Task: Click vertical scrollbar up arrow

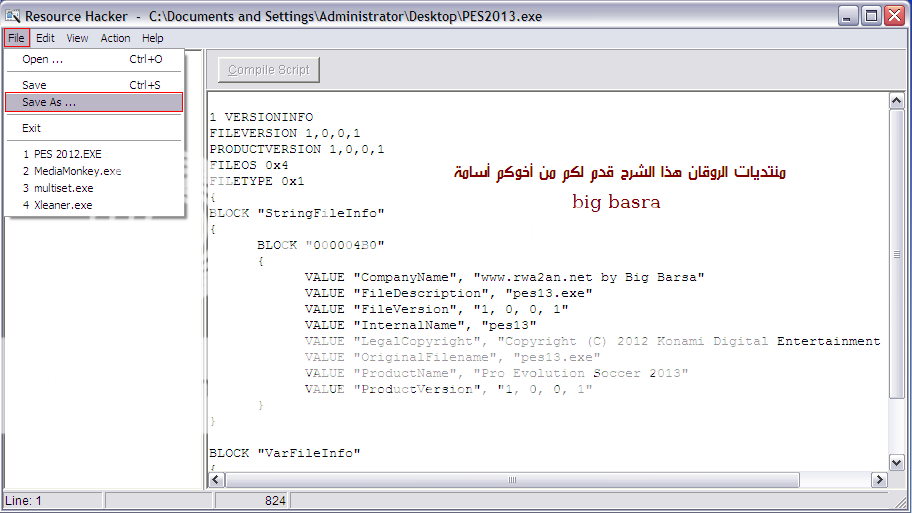Action: tap(896, 101)
